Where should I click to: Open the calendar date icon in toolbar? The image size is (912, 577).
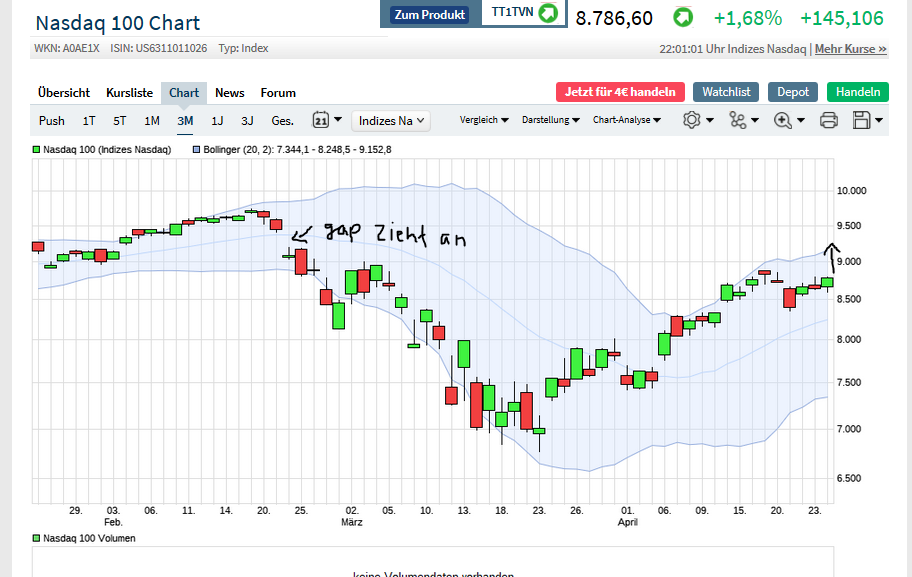click(x=322, y=120)
